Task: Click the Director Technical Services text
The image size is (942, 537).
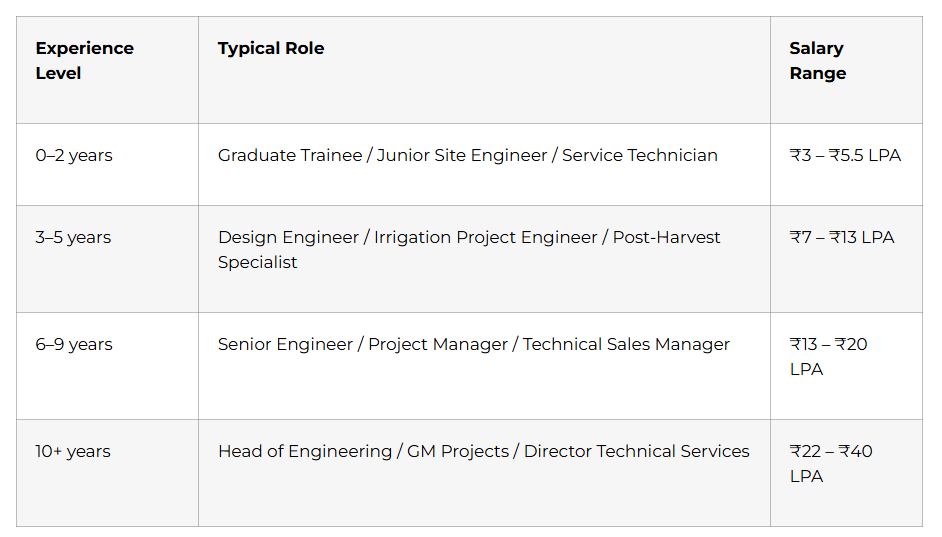Action: point(637,451)
